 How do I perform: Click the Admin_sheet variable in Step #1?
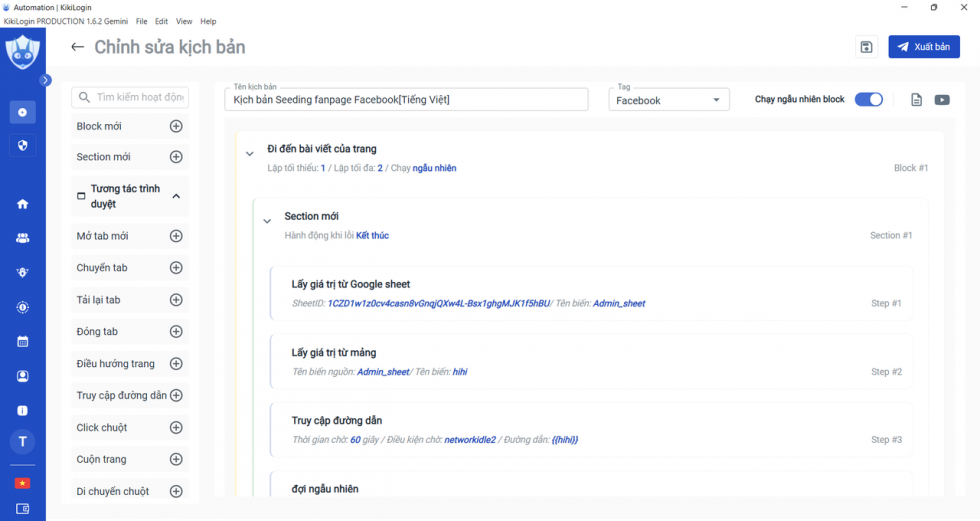tap(619, 304)
